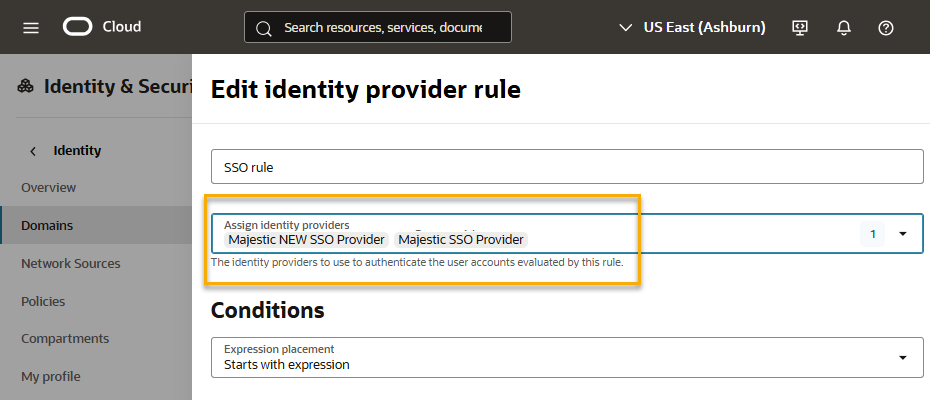Expand the US East (Ashburn) region selector
The width and height of the screenshot is (930, 400).
692,27
